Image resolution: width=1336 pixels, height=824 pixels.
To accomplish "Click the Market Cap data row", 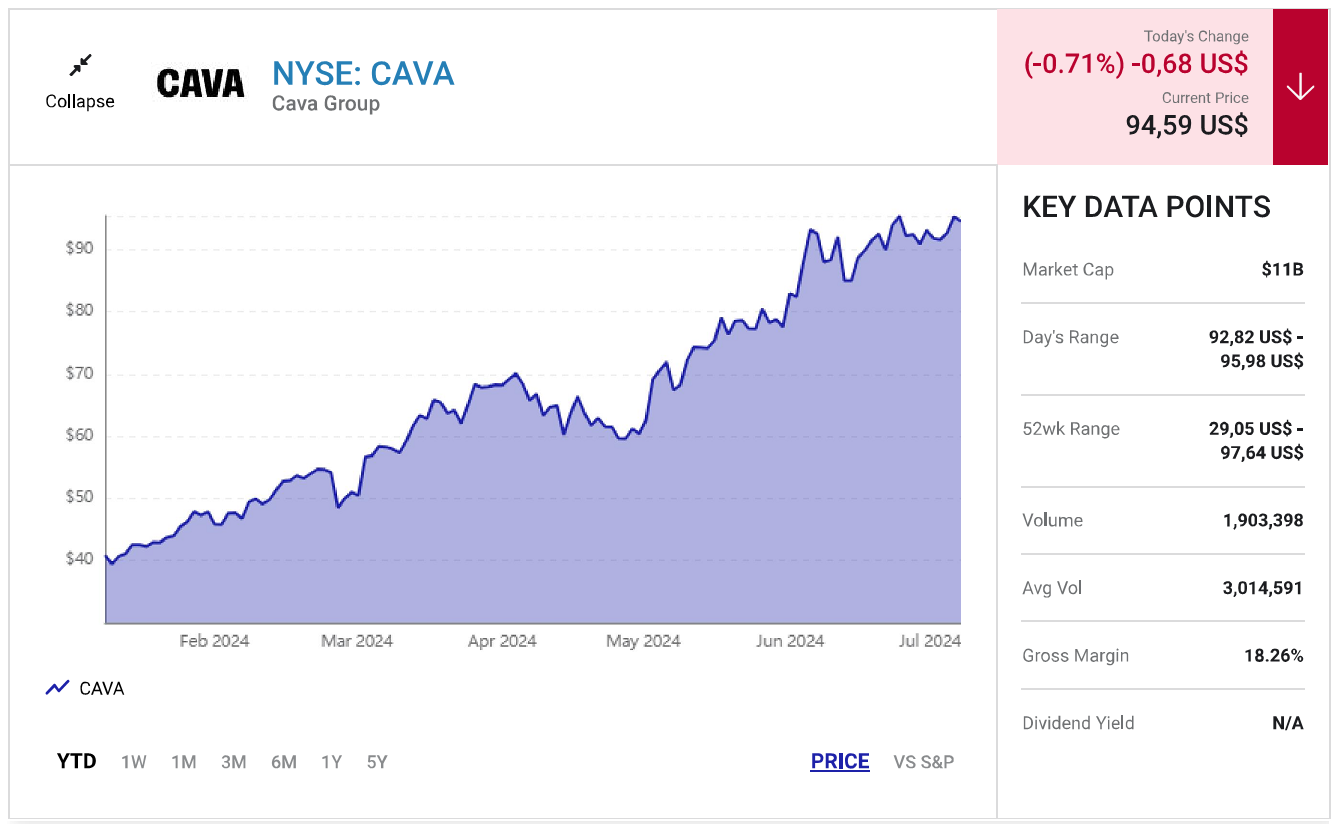I will tap(1162, 269).
